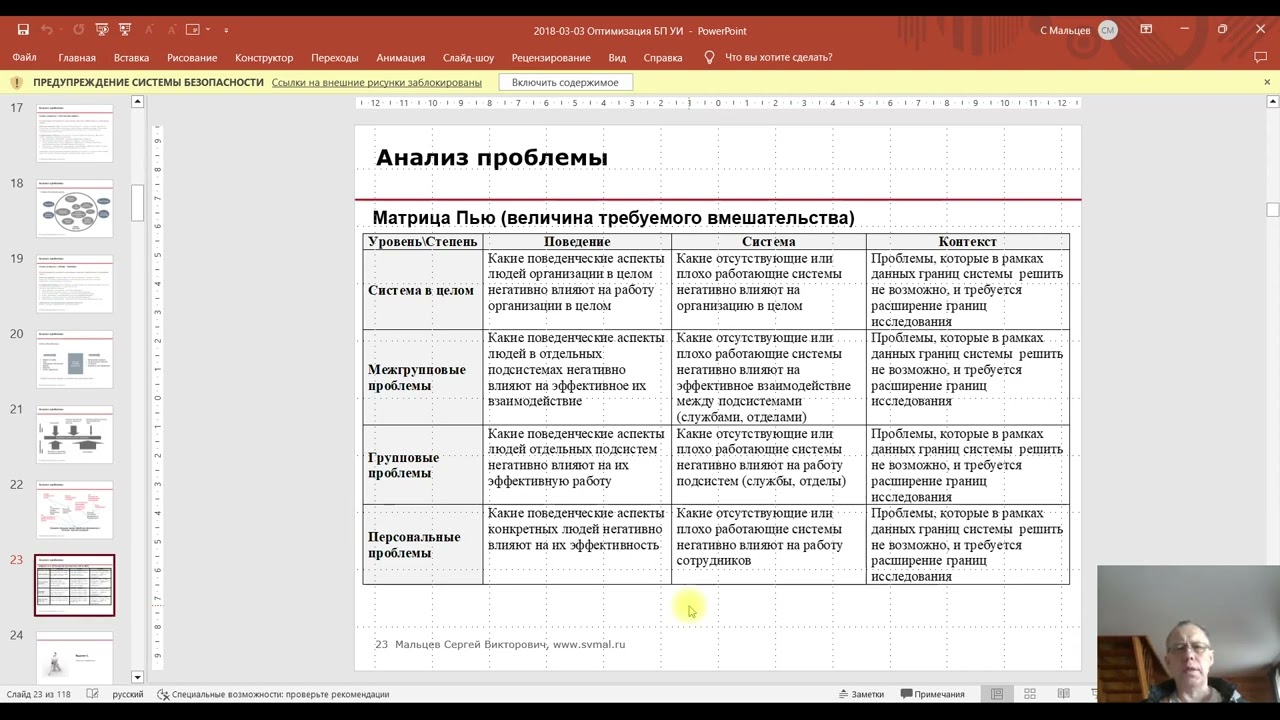
Task: Click the 'Система' column header
Action: (x=769, y=242)
